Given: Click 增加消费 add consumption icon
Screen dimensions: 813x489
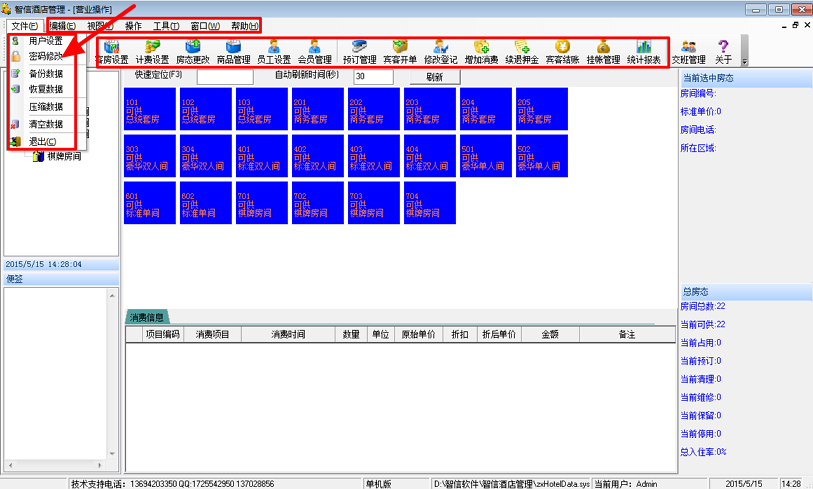Looking at the screenshot, I should [481, 52].
